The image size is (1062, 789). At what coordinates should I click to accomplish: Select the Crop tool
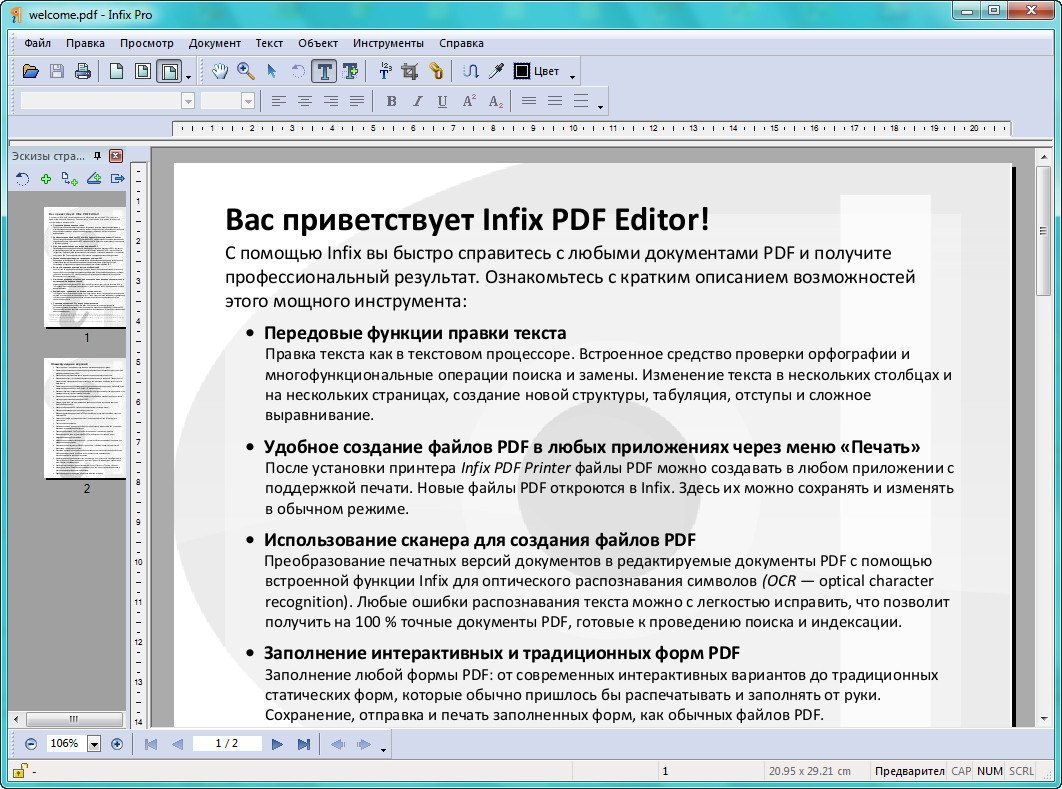(x=410, y=71)
